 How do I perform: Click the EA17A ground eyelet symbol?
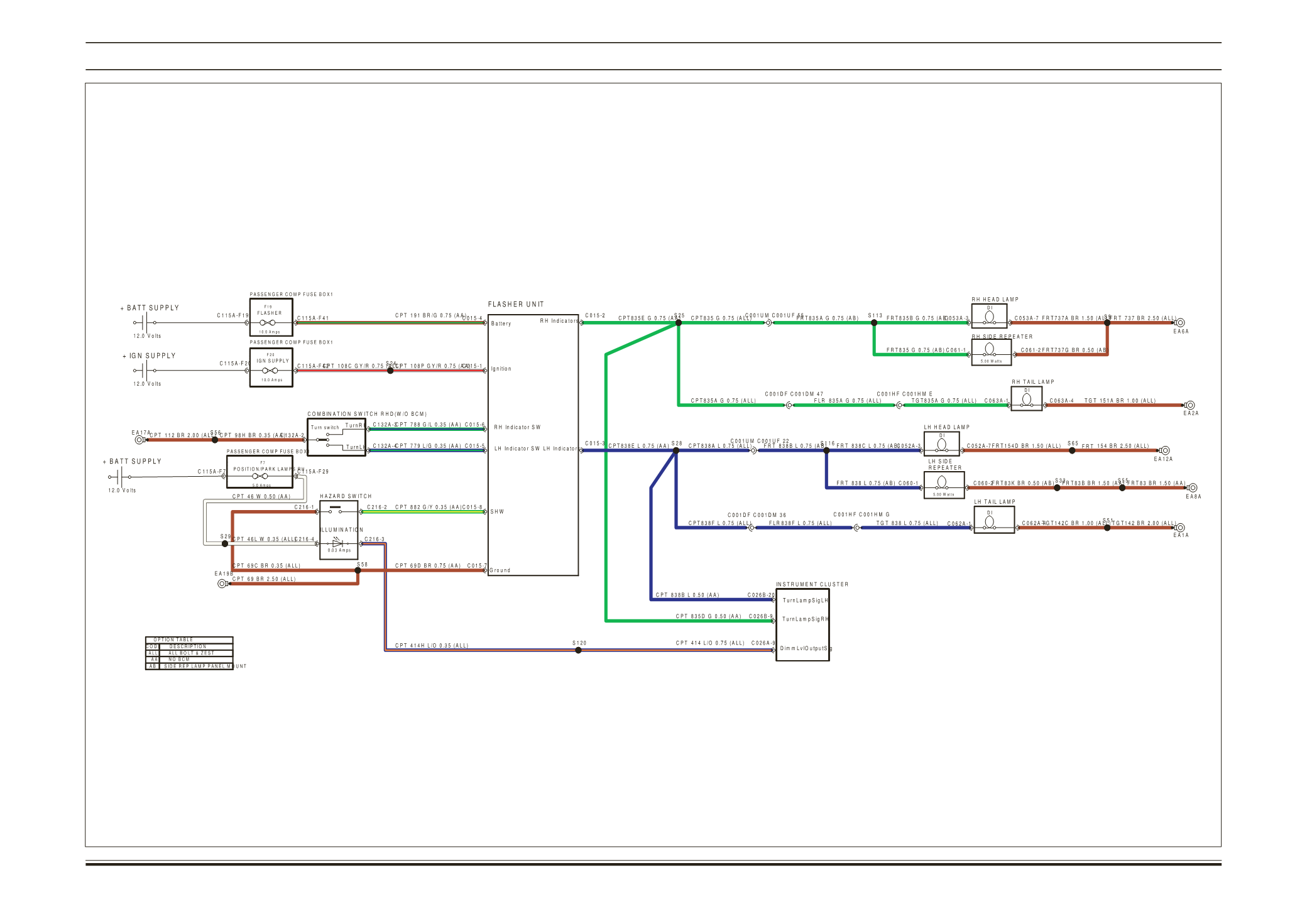click(x=139, y=440)
